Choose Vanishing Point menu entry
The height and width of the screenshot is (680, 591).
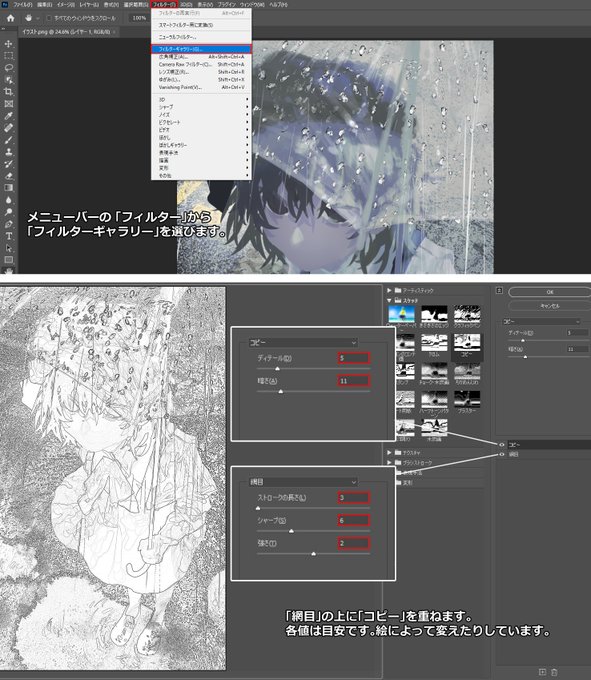pyautogui.click(x=201, y=87)
